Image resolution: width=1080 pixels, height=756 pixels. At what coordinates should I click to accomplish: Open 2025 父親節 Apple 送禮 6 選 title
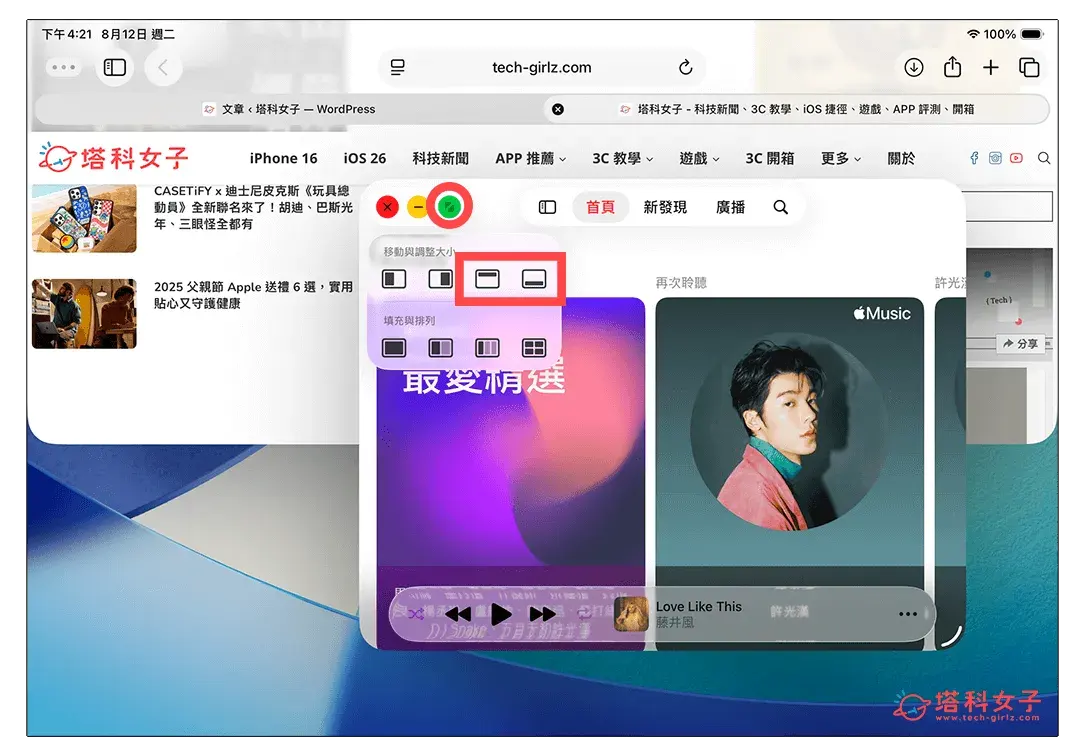253,295
